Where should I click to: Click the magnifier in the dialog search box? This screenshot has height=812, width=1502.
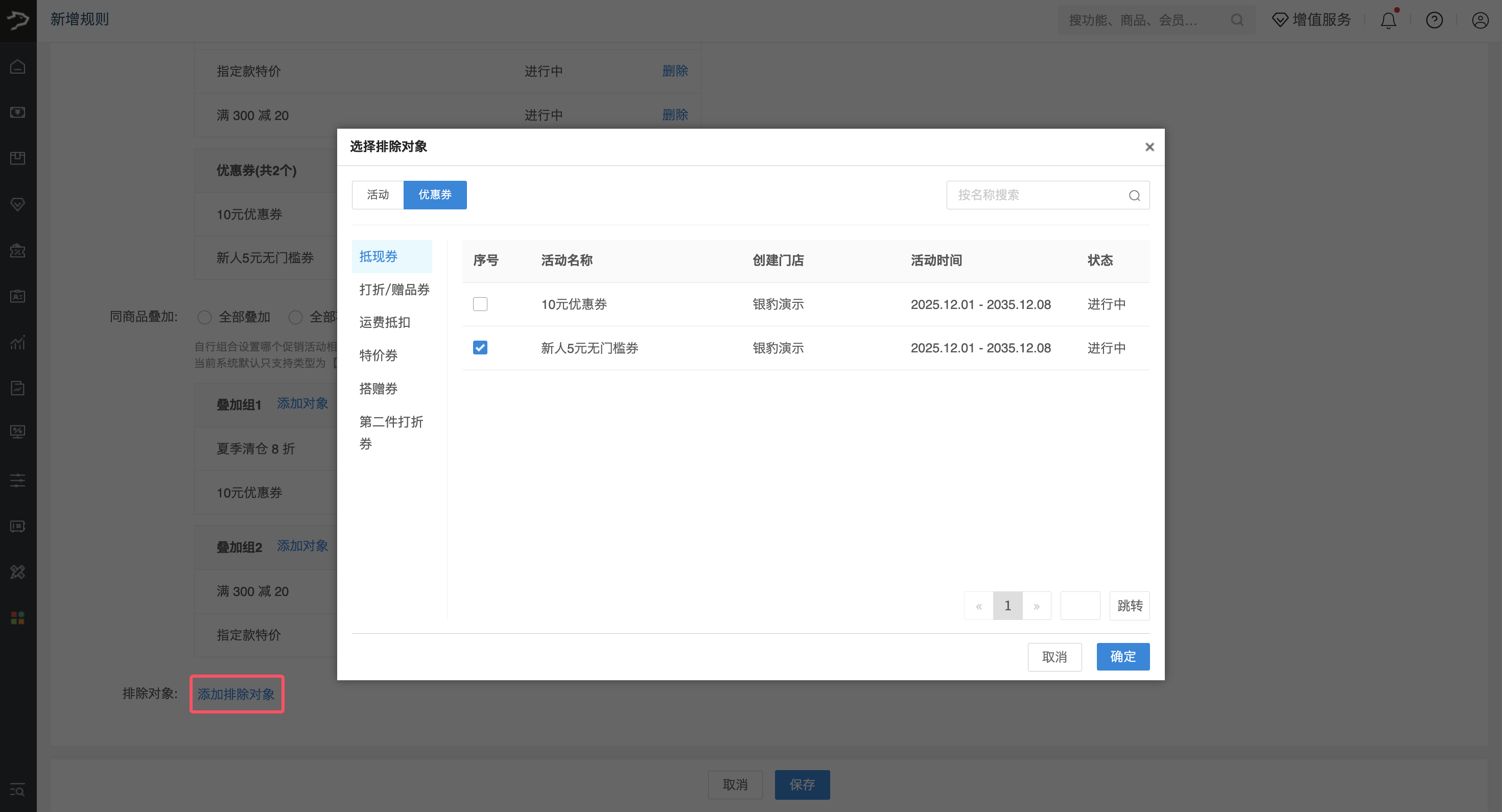coord(1134,195)
